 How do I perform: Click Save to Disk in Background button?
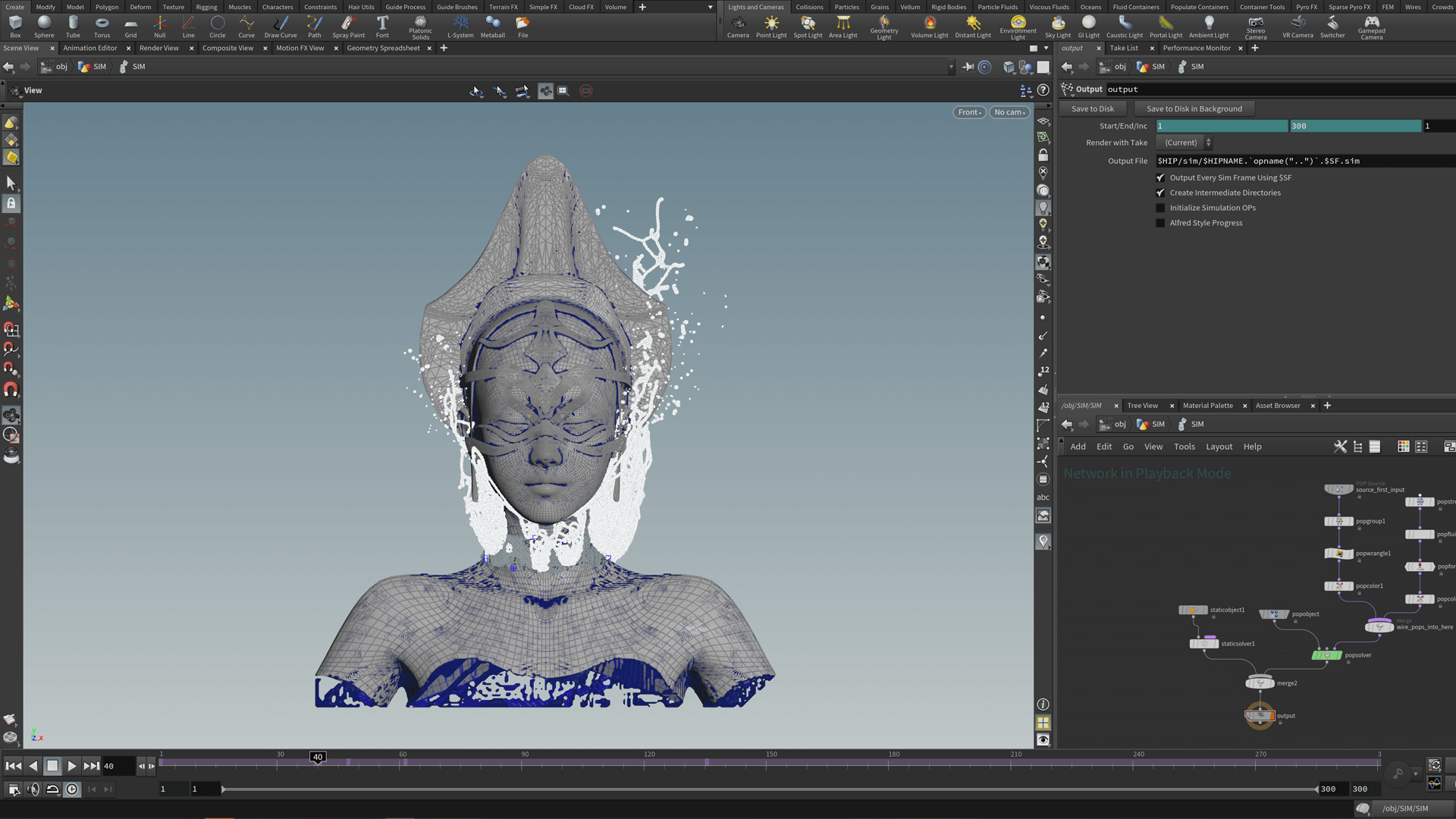click(x=1193, y=108)
